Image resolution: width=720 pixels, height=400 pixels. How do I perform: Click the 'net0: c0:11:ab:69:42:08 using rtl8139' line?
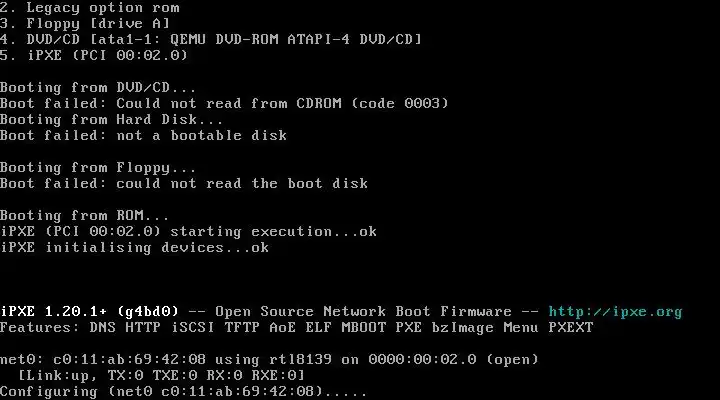269,360
